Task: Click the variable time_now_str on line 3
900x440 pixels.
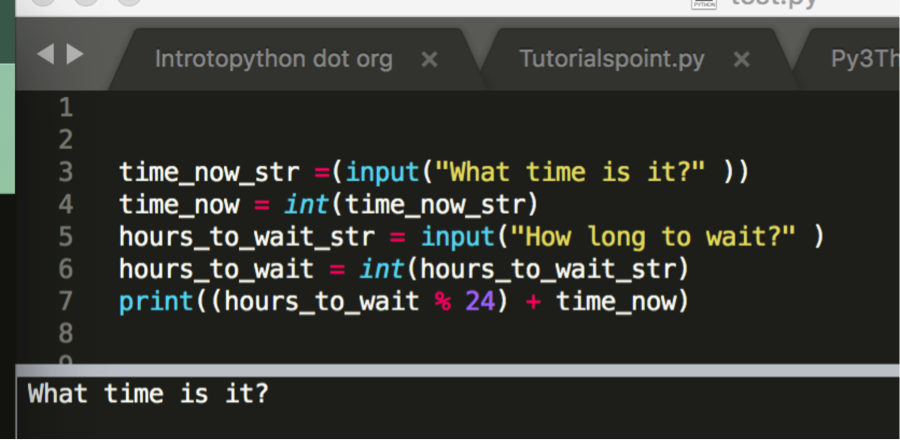Action: [x=210, y=173]
